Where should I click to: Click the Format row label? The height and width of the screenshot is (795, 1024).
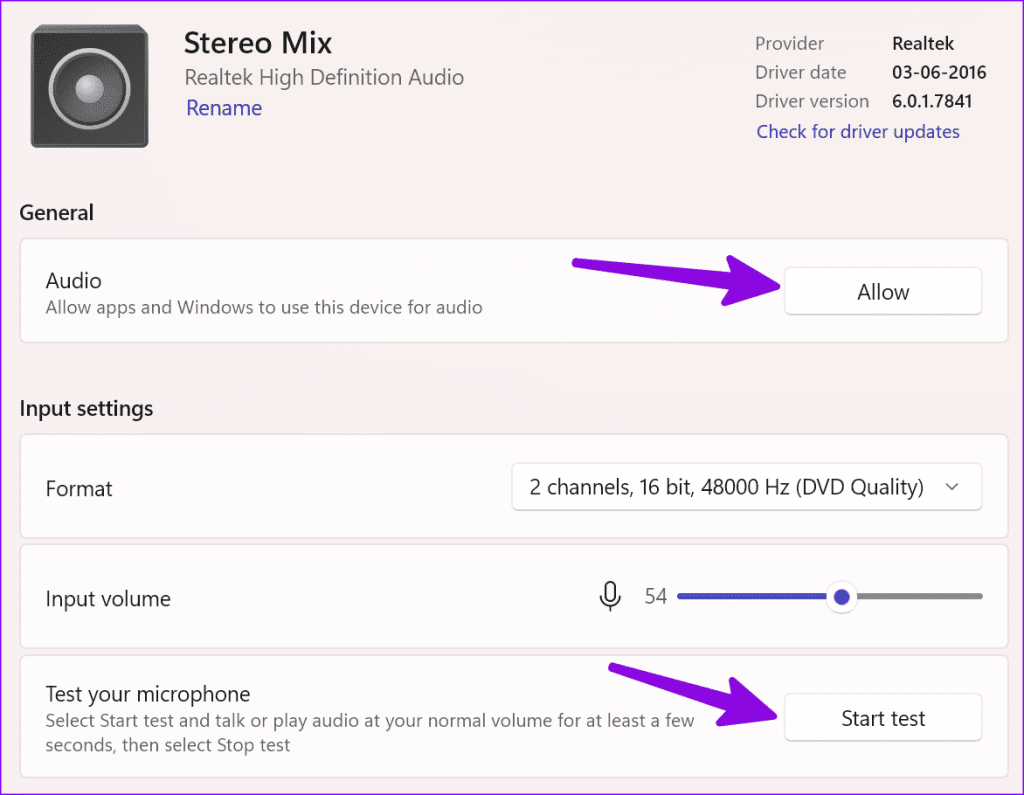tap(79, 489)
